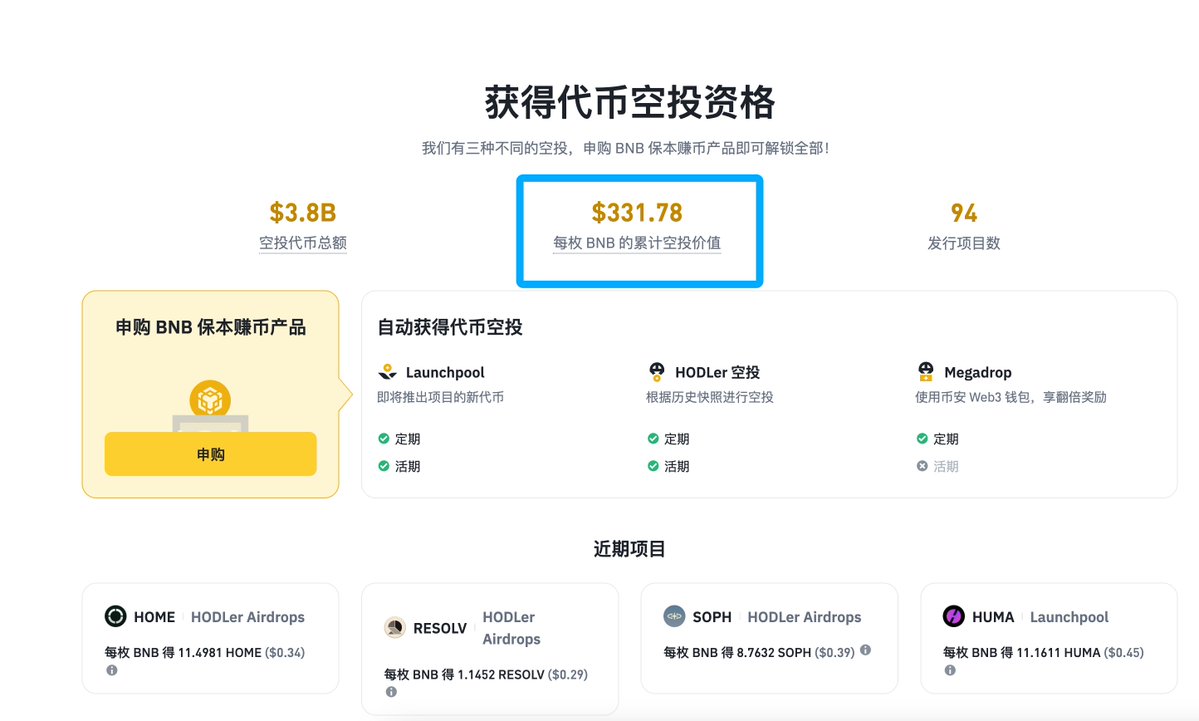
Task: Click the HOME token logo
Action: coord(115,616)
